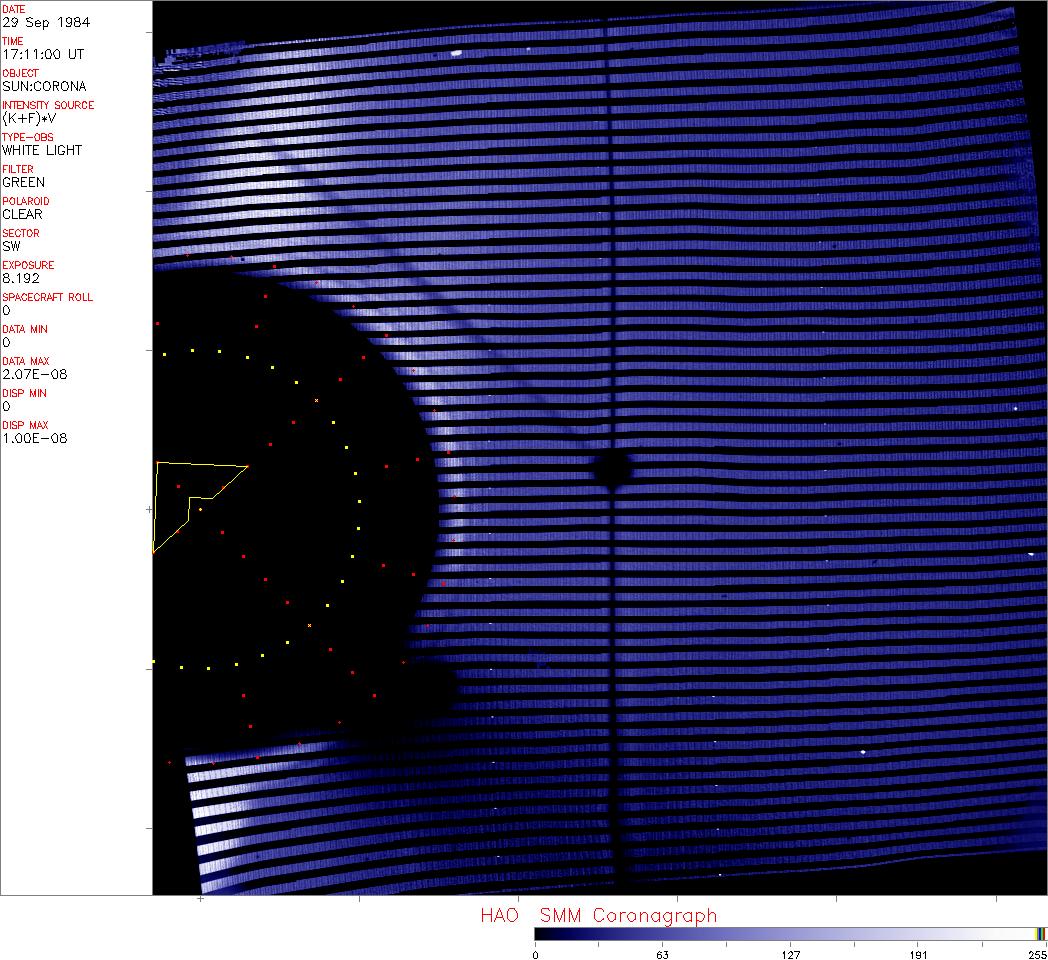Select the 17:11:00 UT time value
This screenshot has height=960, width=1048.
coord(42,54)
